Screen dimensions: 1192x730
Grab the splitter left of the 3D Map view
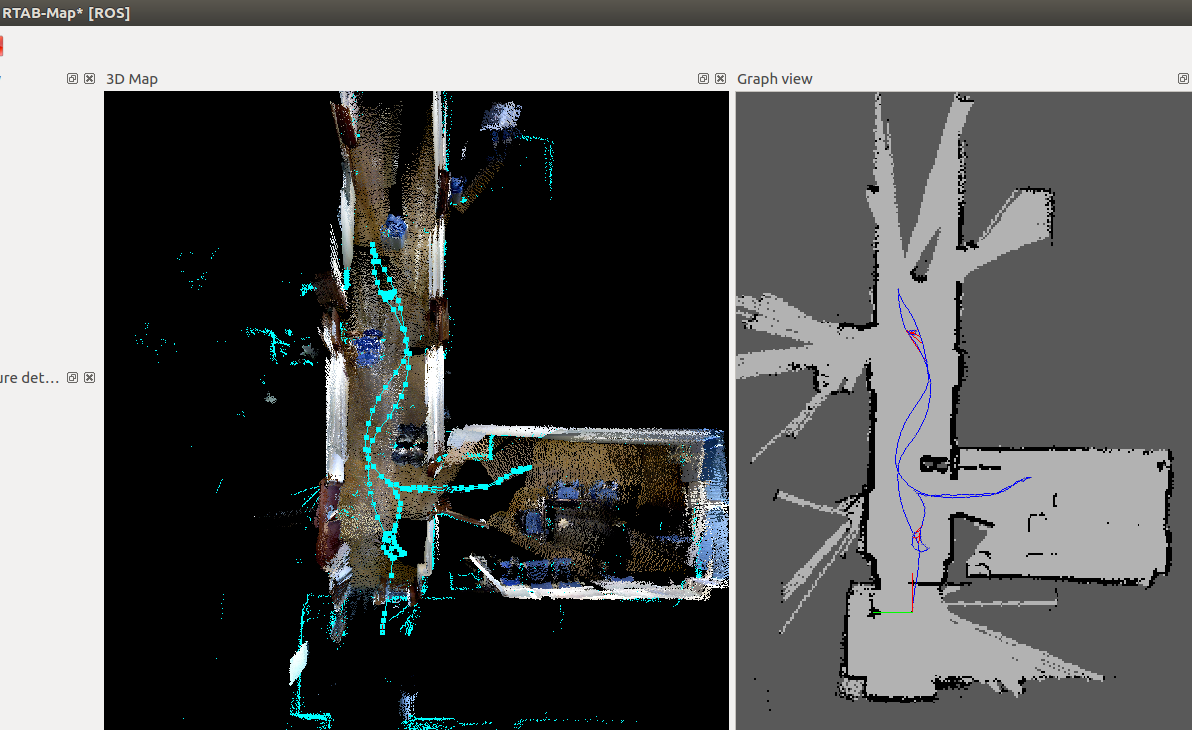(x=101, y=400)
